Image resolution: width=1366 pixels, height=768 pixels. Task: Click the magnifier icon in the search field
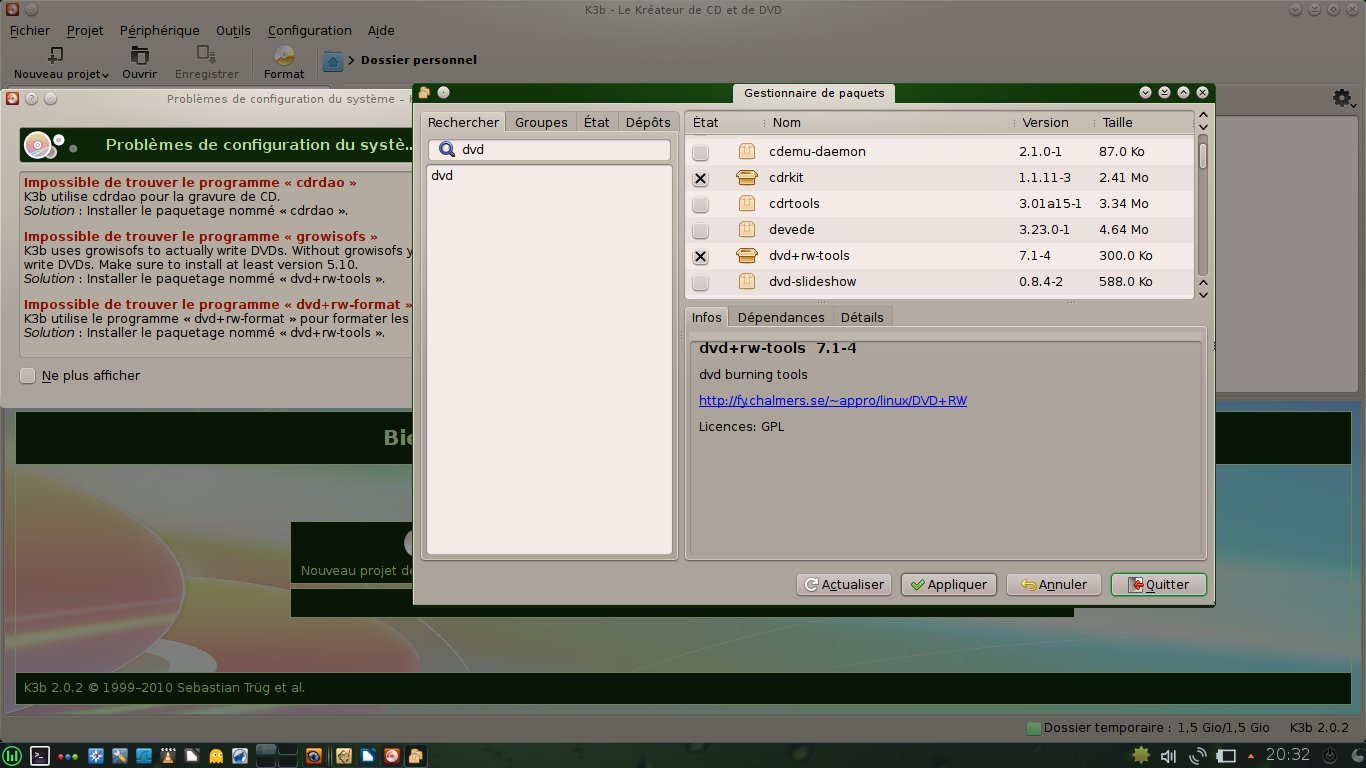coord(447,150)
